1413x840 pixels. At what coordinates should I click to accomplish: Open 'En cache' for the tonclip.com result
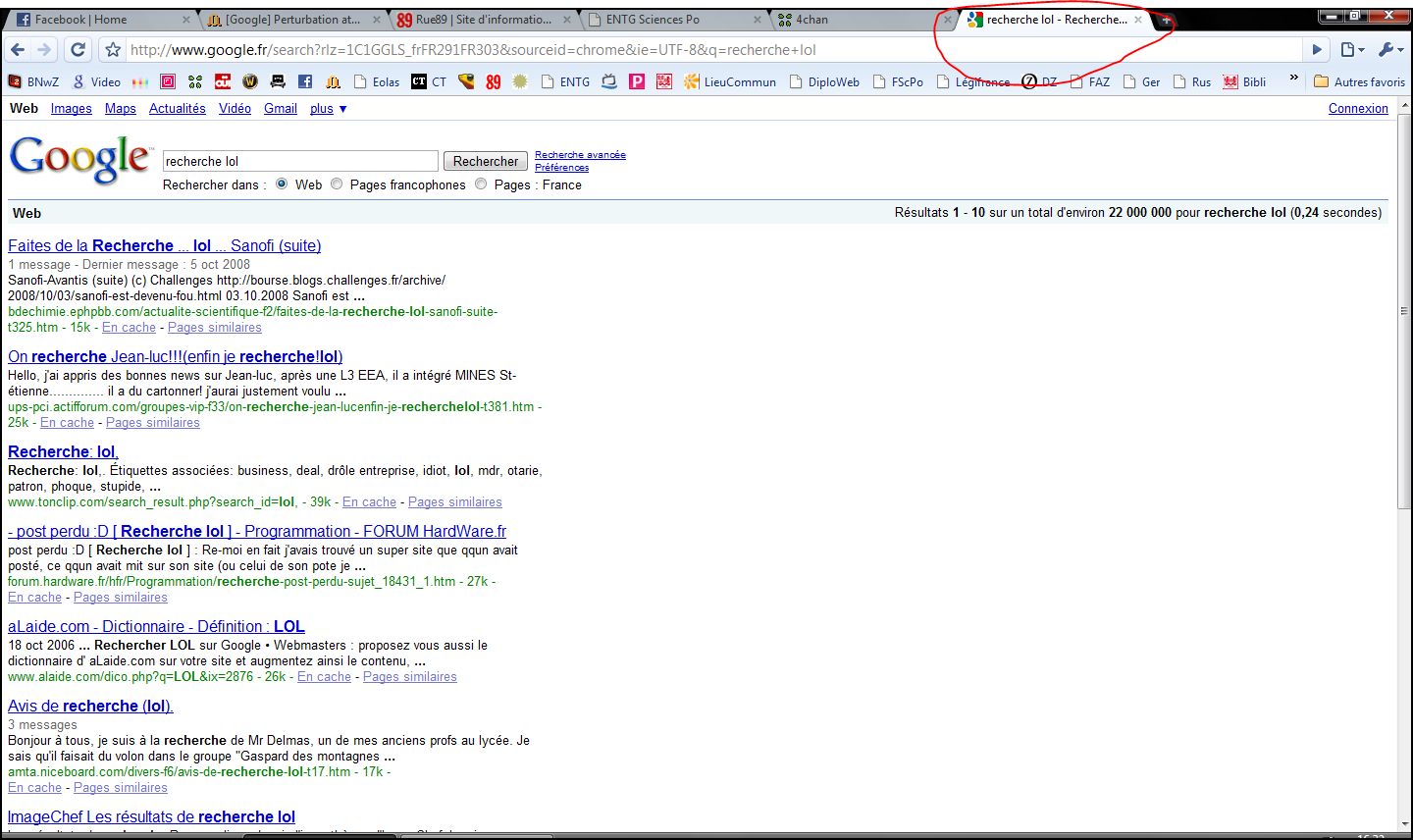[x=369, y=501]
